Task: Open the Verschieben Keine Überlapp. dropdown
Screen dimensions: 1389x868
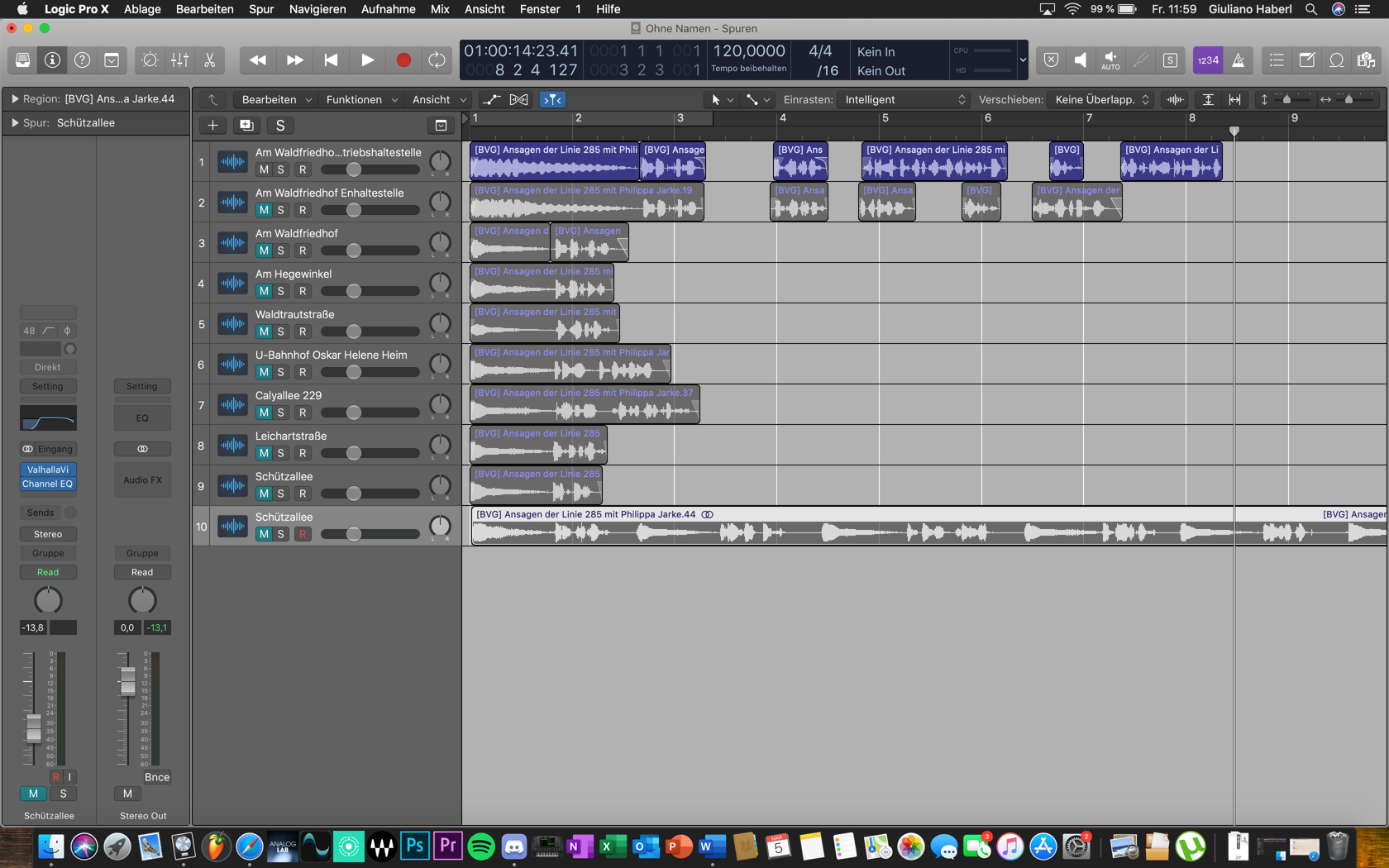Action: (1101, 100)
